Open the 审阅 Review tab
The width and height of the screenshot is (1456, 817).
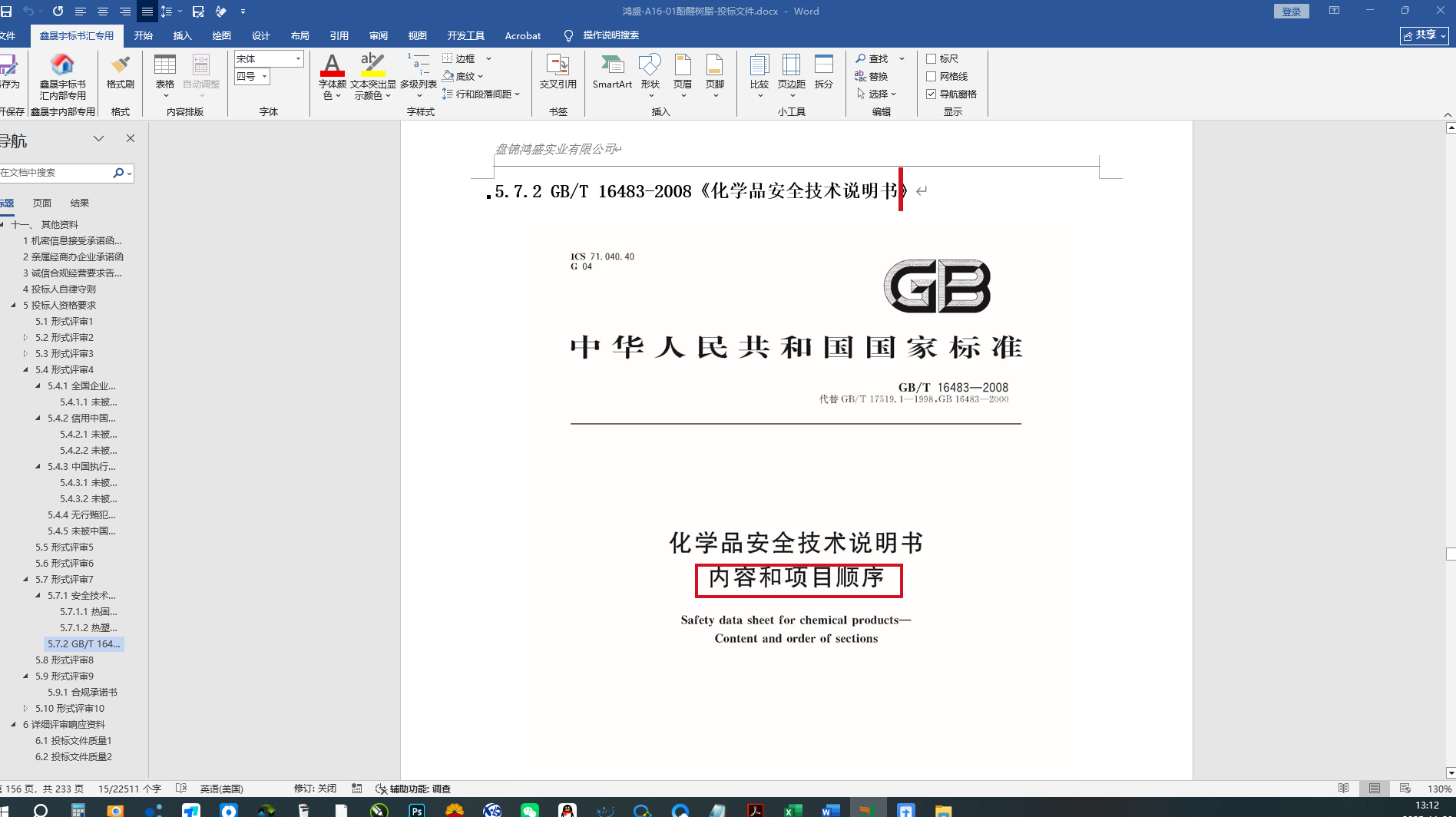[x=378, y=35]
